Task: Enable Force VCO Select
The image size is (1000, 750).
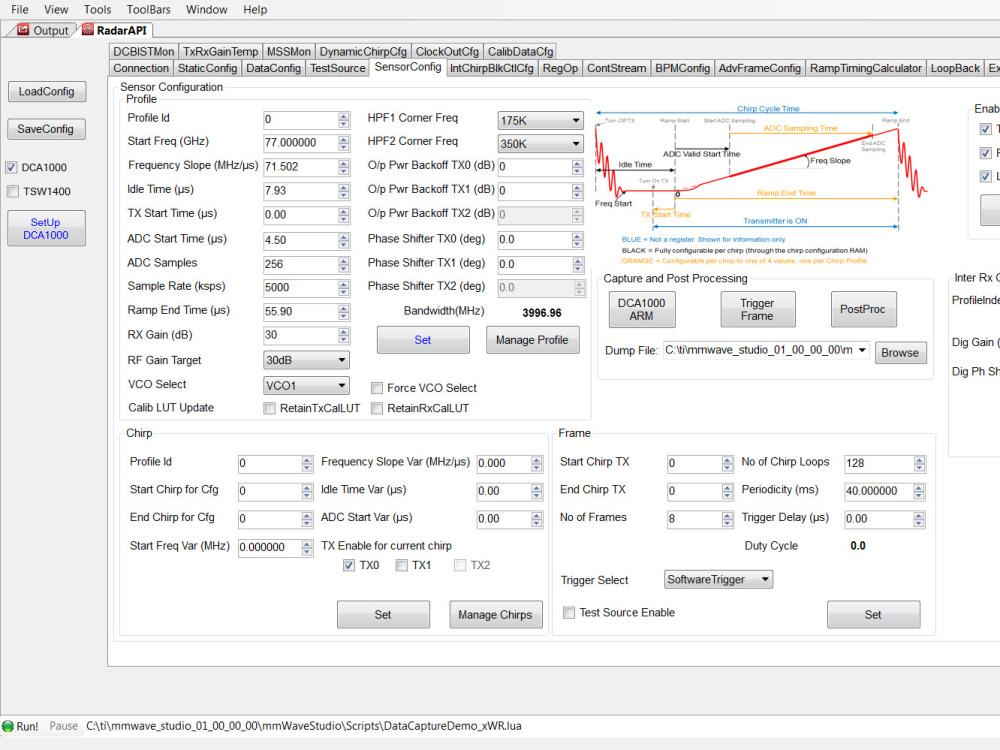Action: click(x=376, y=388)
